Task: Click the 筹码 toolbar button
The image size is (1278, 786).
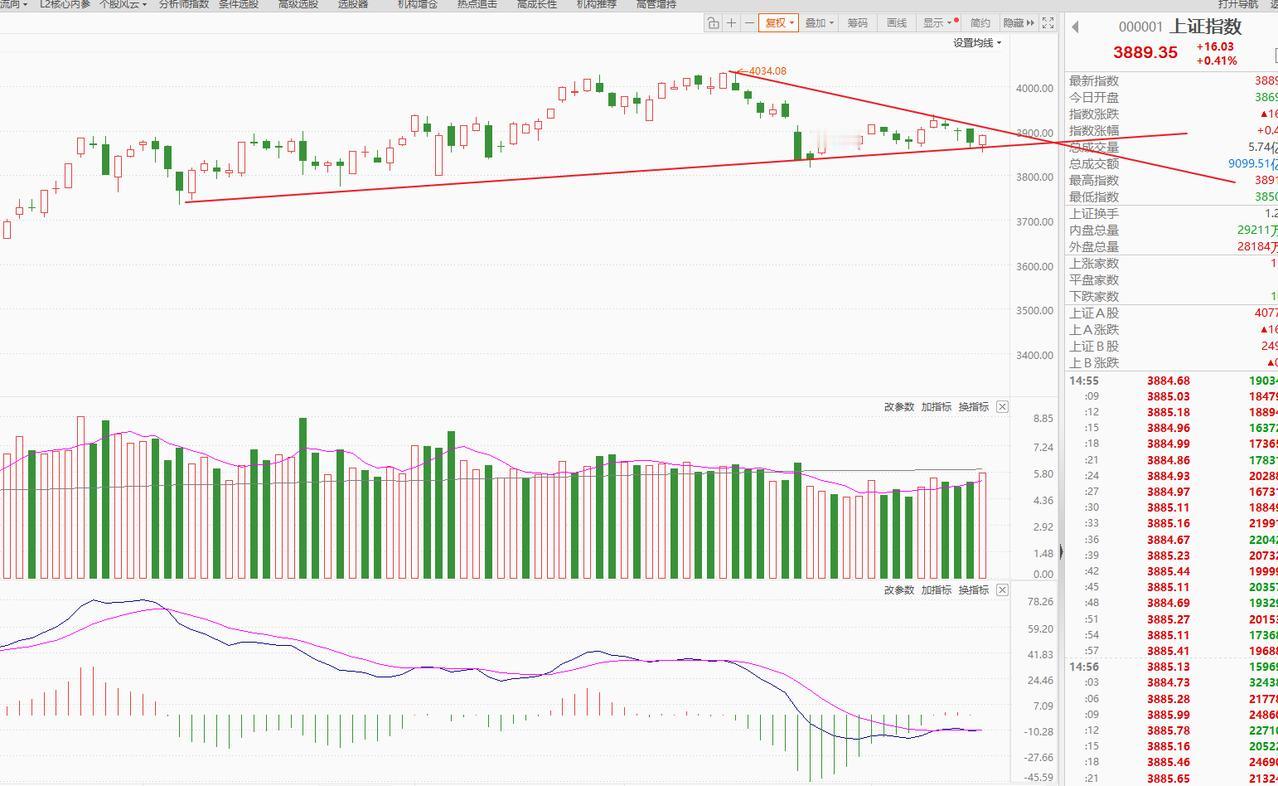Action: coord(857,23)
